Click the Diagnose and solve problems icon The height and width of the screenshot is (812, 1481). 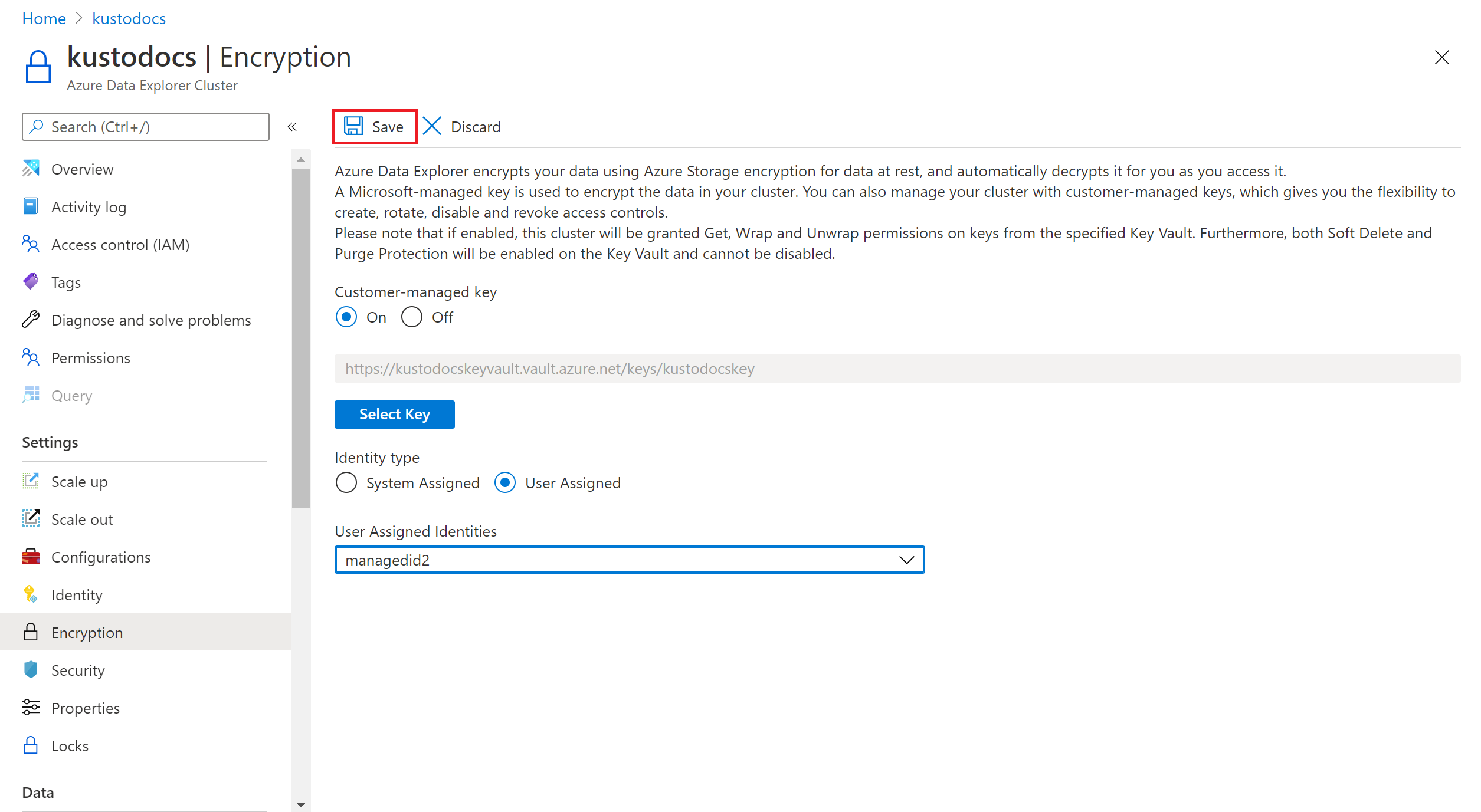[31, 319]
